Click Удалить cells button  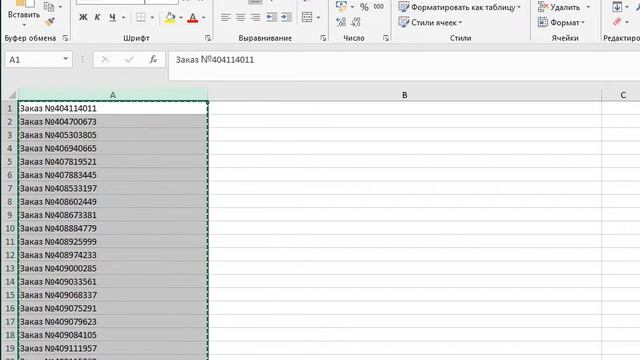(559, 7)
